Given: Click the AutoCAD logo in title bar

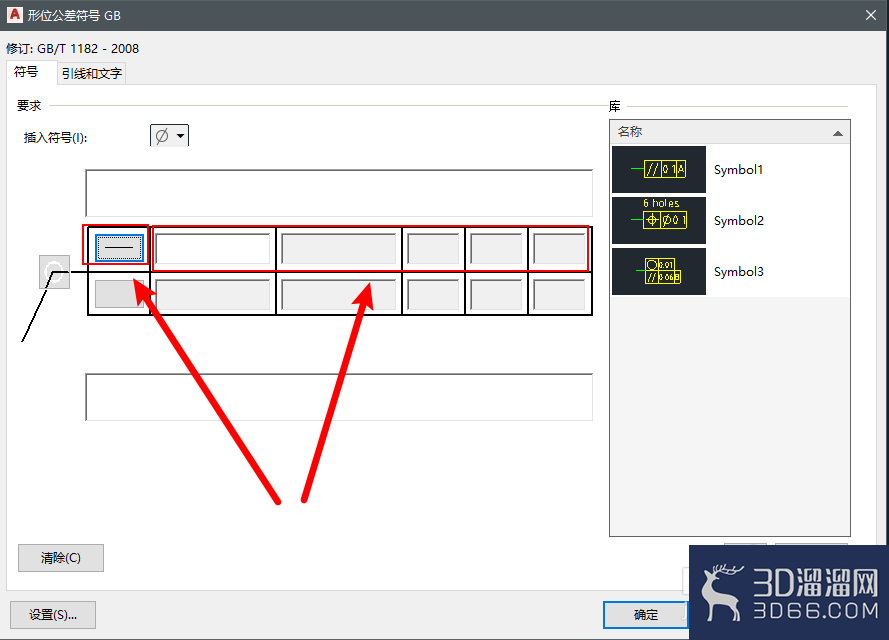Looking at the screenshot, I should [14, 15].
